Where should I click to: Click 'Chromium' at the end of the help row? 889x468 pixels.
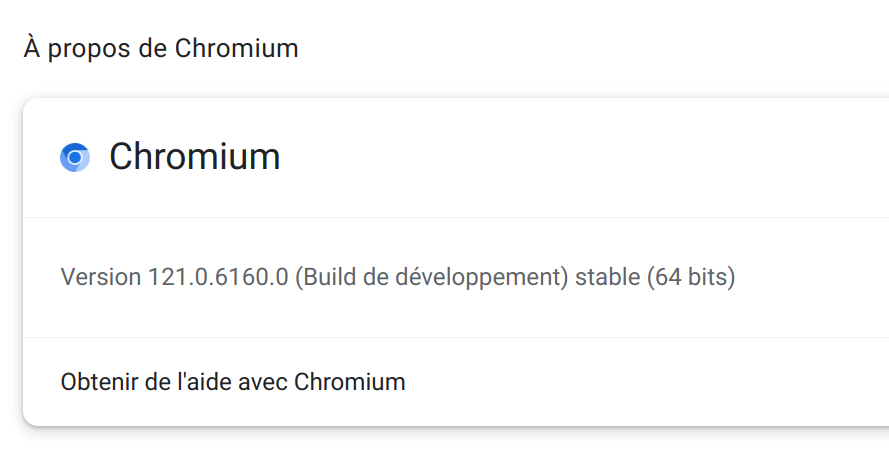350,382
